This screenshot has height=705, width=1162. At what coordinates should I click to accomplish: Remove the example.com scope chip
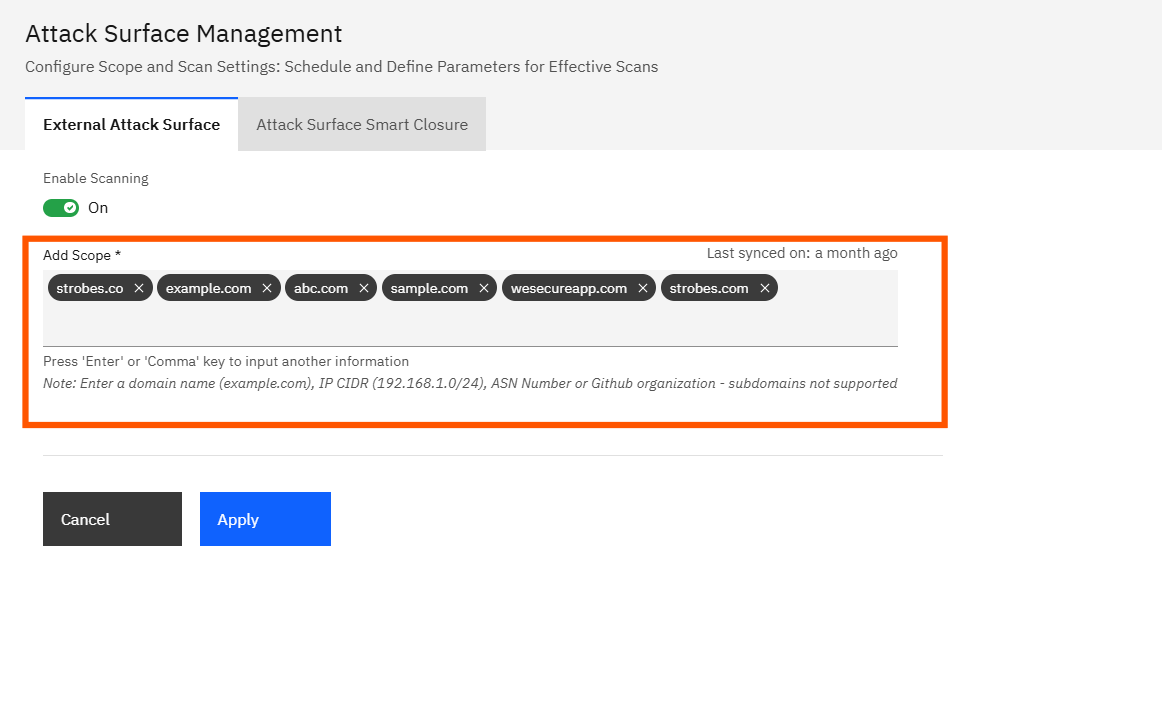click(x=267, y=288)
